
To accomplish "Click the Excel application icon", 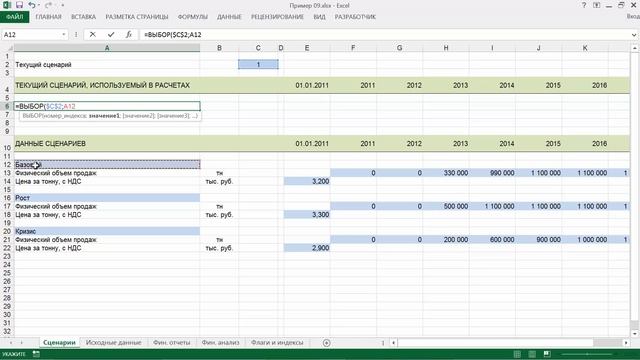I will pyautogui.click(x=7, y=5).
